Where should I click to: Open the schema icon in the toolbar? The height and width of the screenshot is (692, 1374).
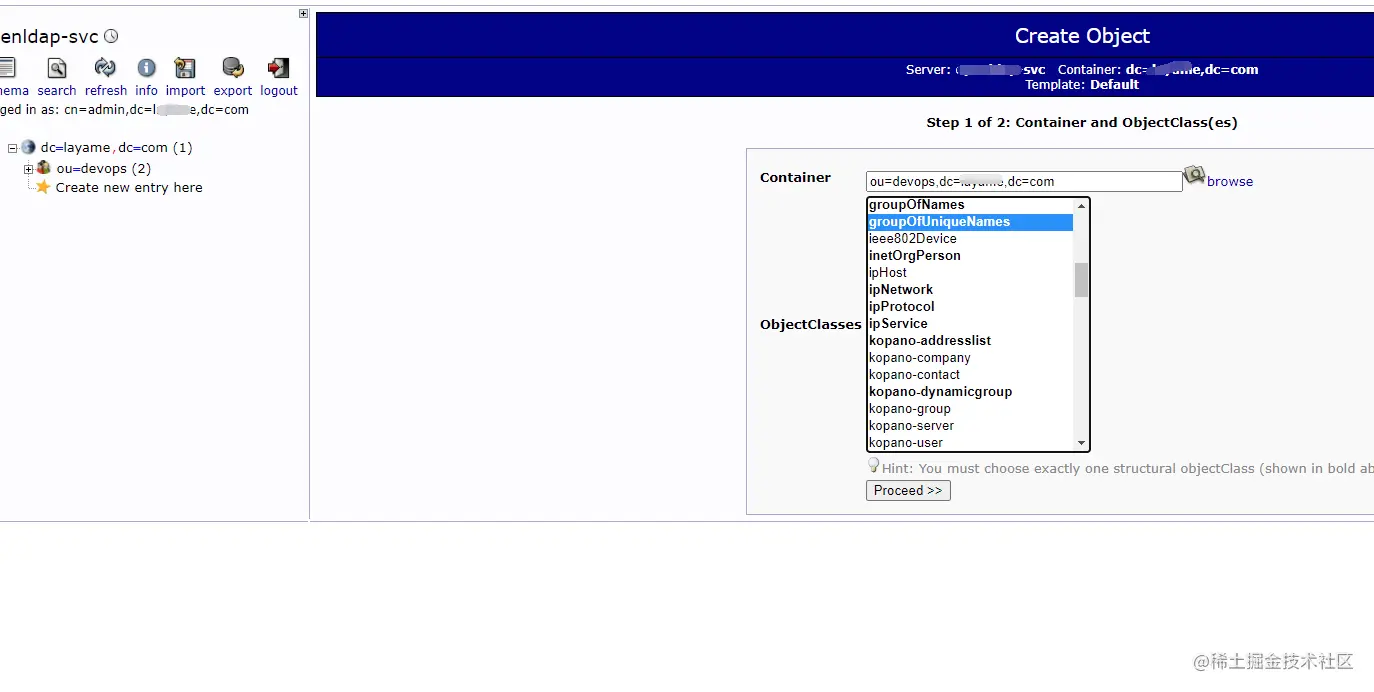(x=6, y=68)
